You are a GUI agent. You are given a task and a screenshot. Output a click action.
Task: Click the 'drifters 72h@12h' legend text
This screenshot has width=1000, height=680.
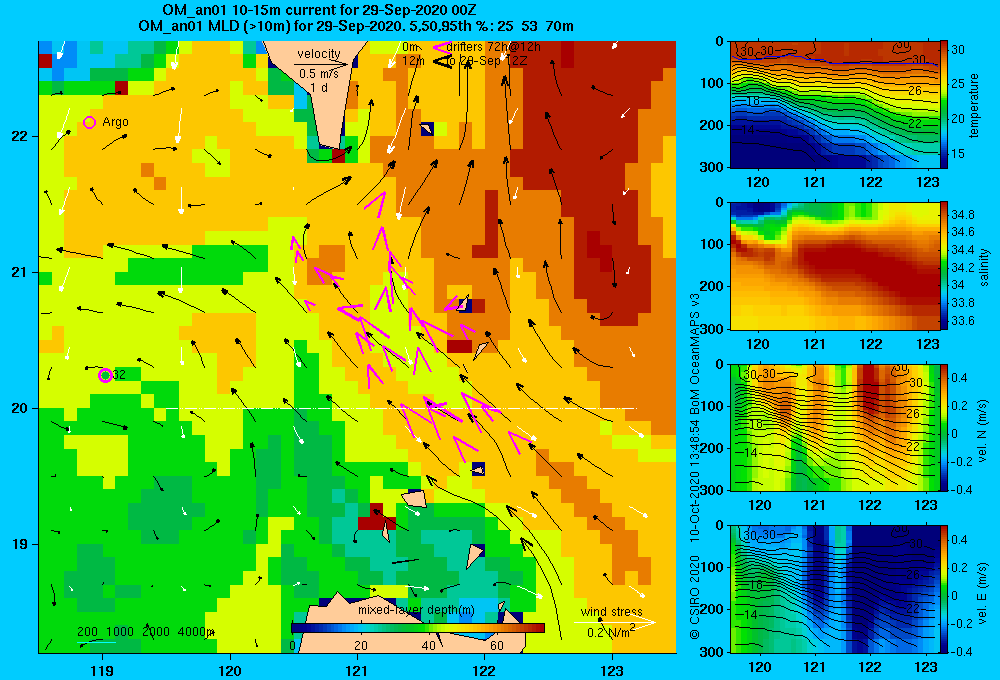(494, 47)
